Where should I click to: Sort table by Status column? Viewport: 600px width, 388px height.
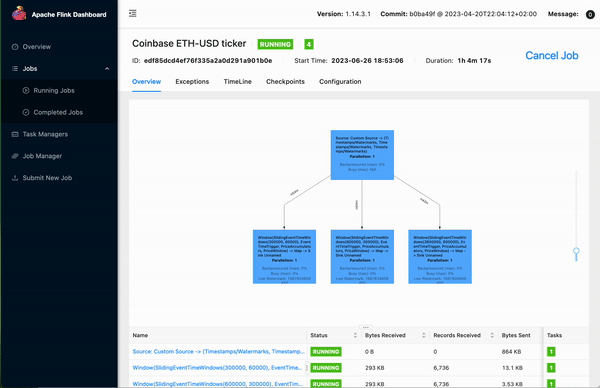click(355, 335)
